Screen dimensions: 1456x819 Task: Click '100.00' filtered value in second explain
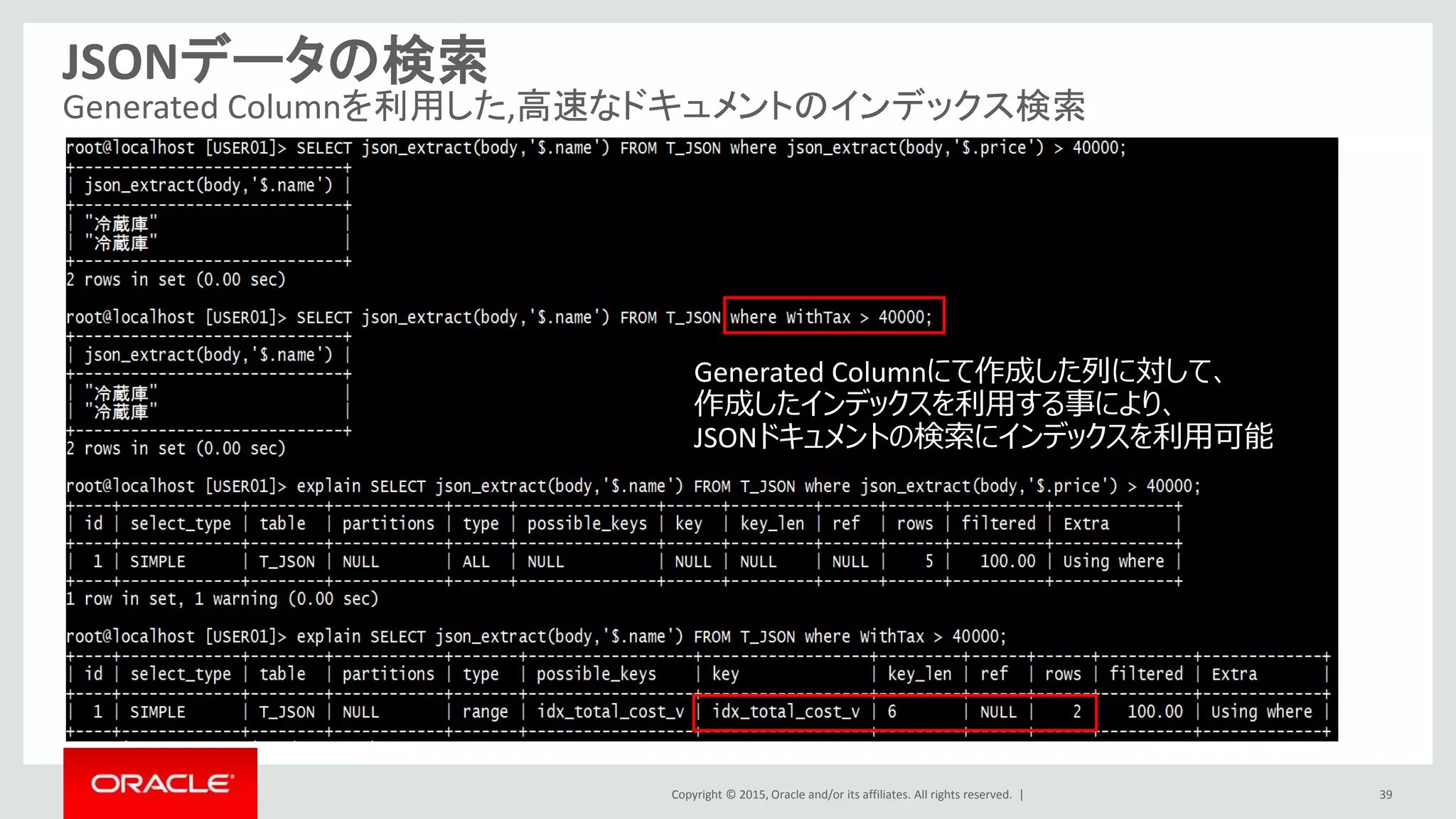[1155, 712]
